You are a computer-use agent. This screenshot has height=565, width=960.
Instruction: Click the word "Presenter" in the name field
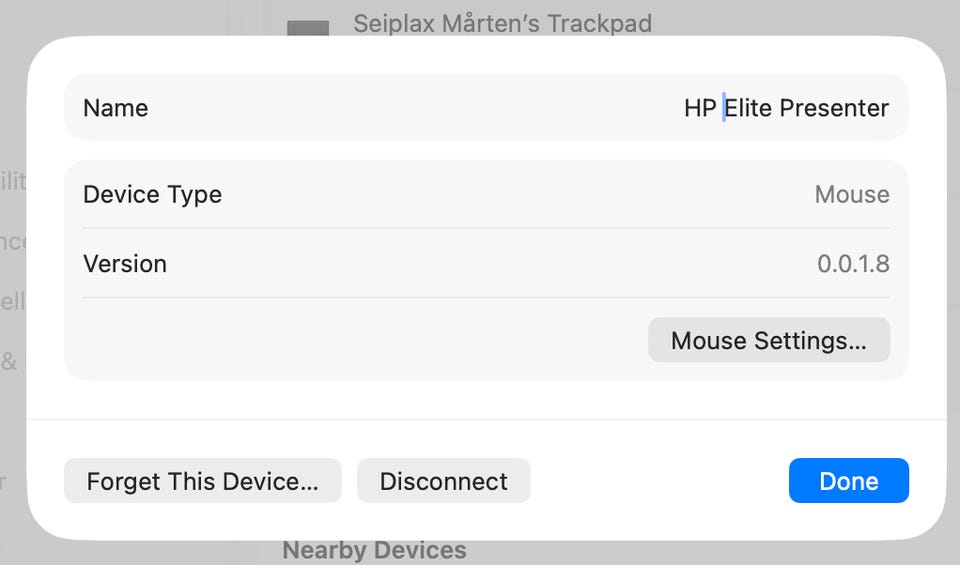834,108
